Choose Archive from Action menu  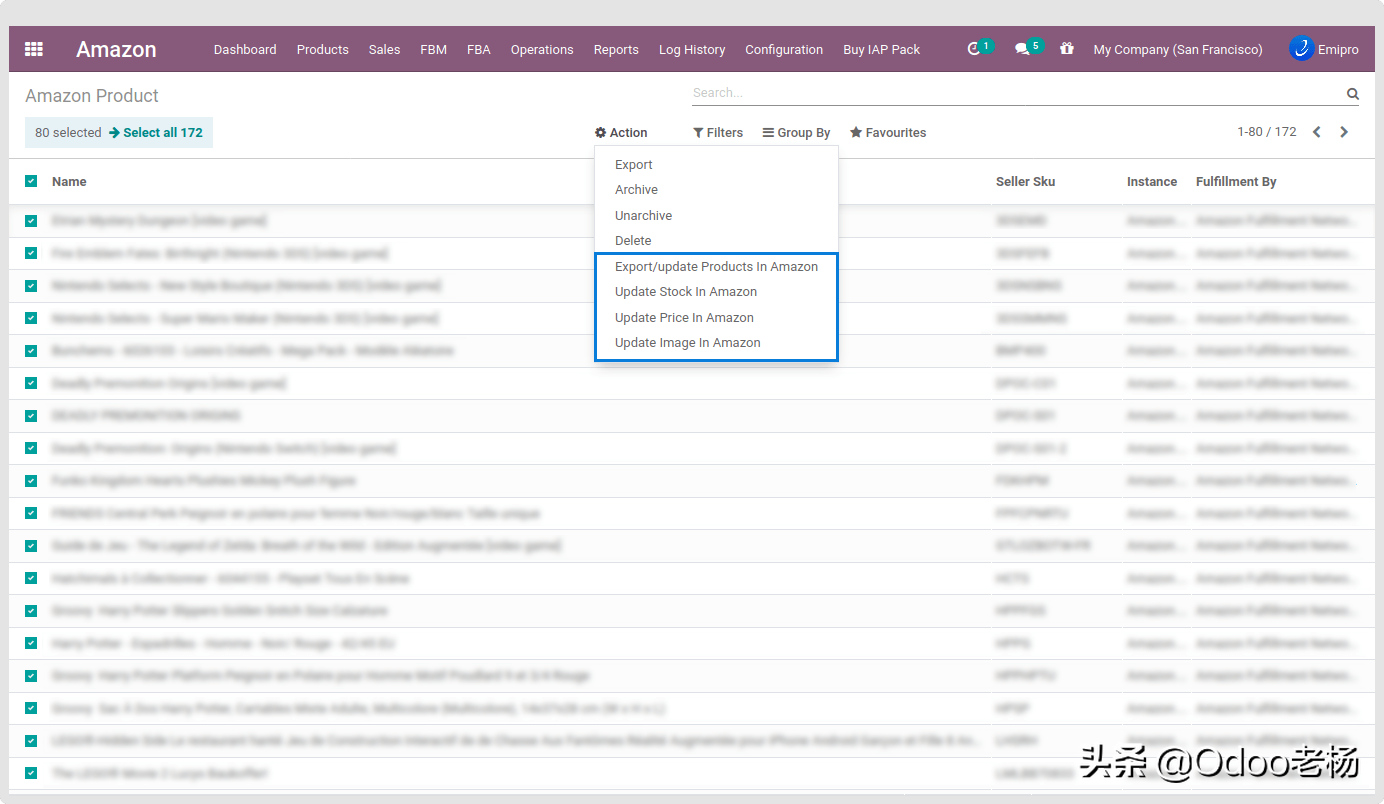click(x=636, y=189)
